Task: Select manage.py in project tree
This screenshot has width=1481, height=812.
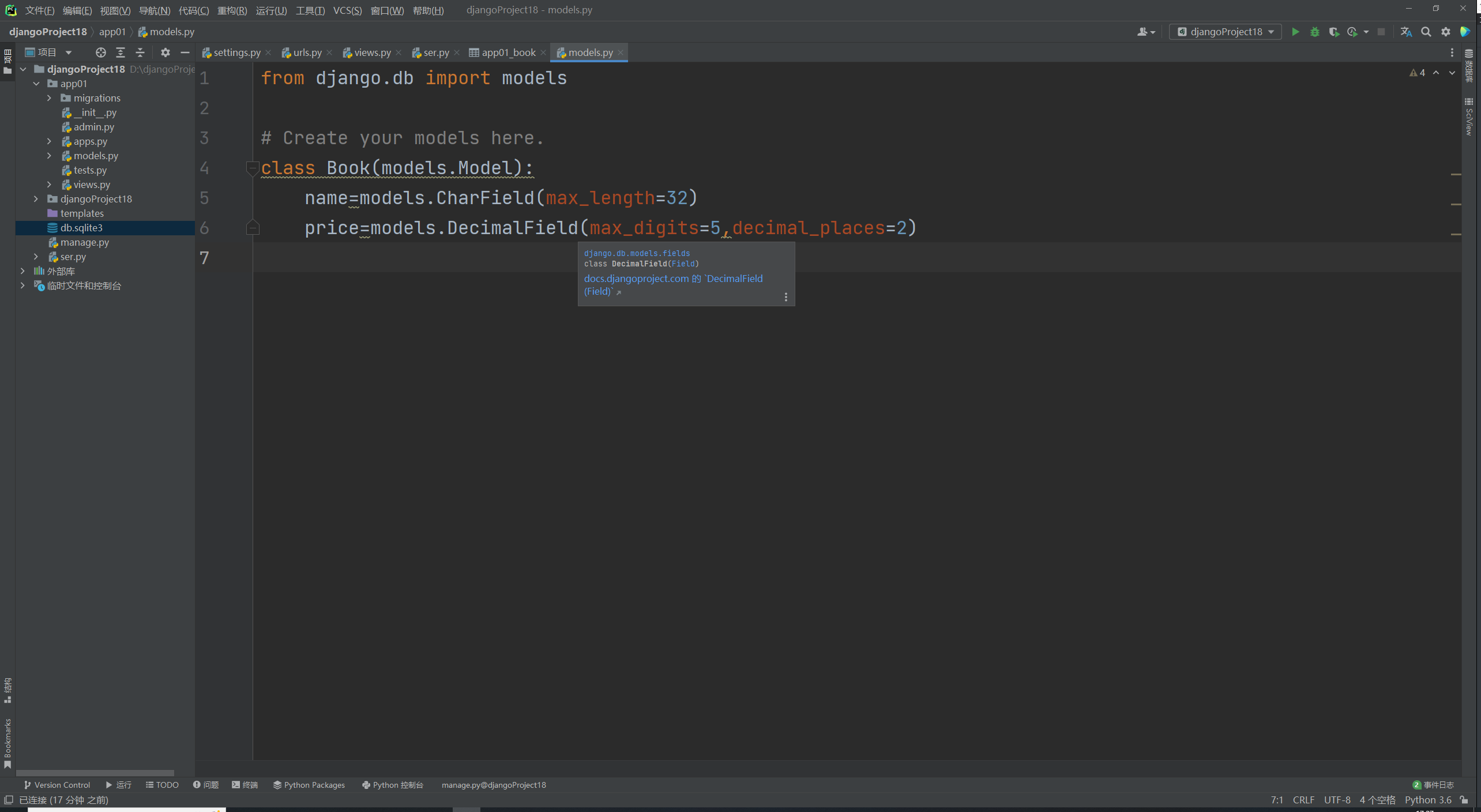Action: [84, 242]
